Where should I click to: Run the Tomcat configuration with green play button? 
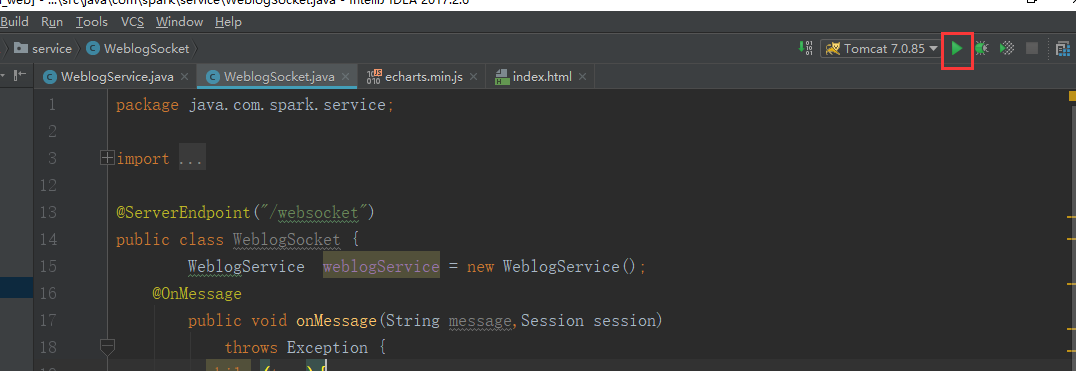tap(957, 49)
